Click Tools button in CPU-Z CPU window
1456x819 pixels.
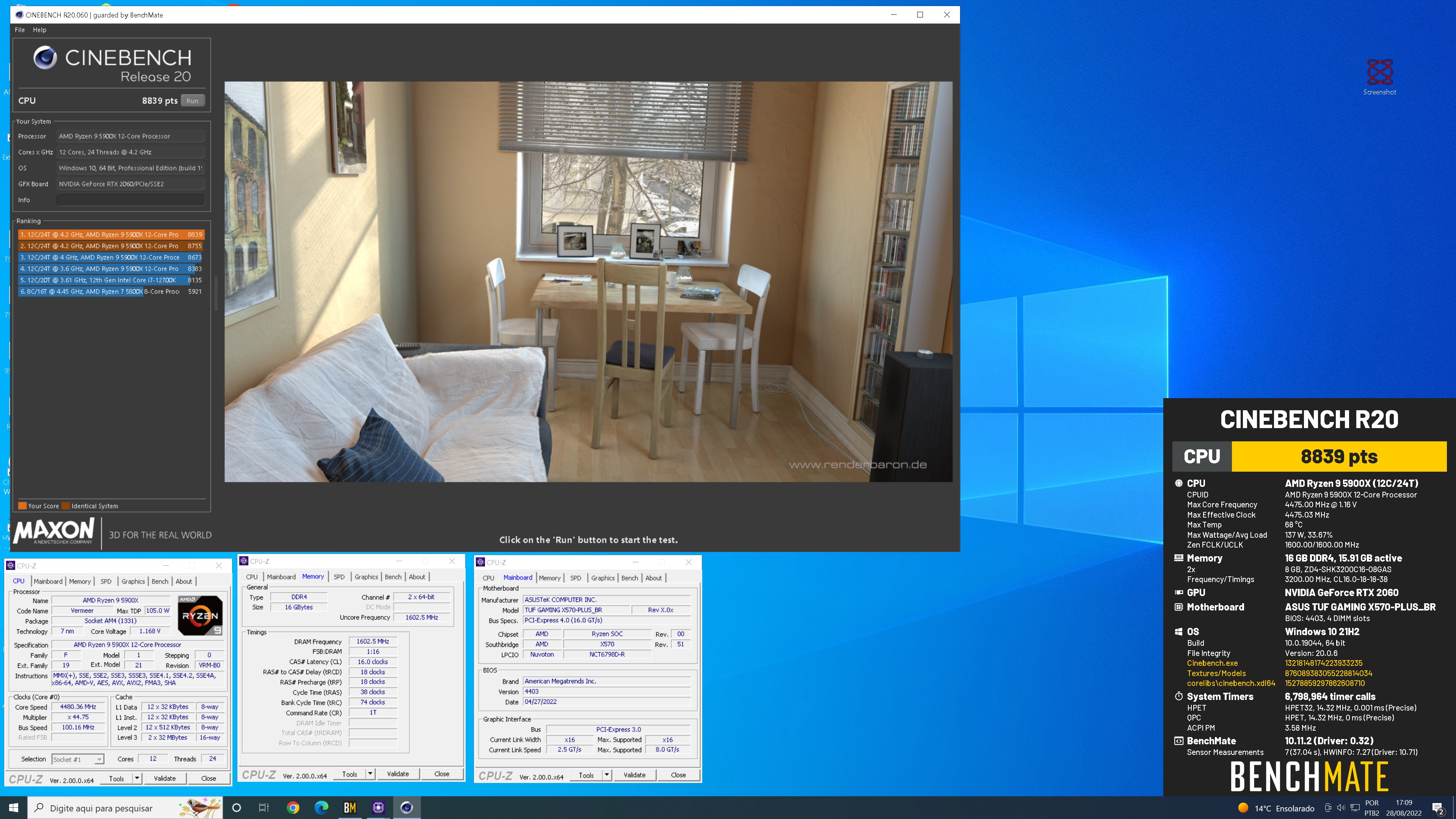[x=116, y=778]
